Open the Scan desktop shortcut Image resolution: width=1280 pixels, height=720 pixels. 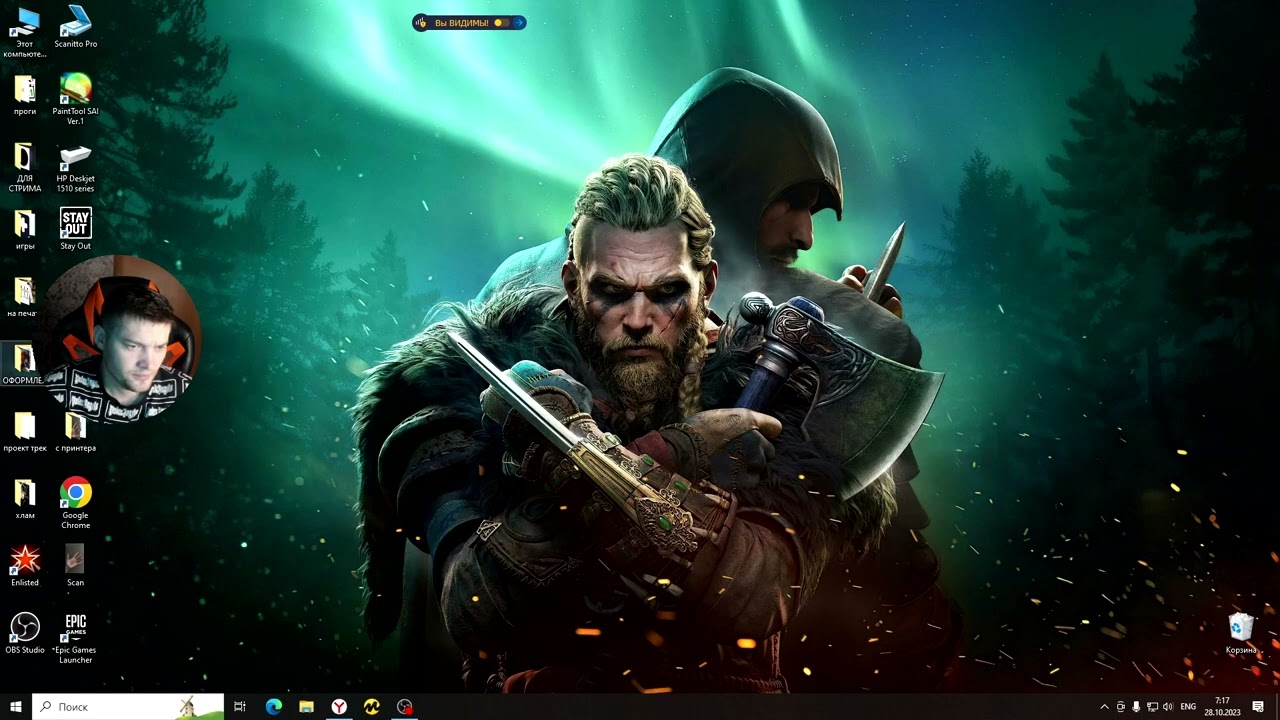click(76, 565)
